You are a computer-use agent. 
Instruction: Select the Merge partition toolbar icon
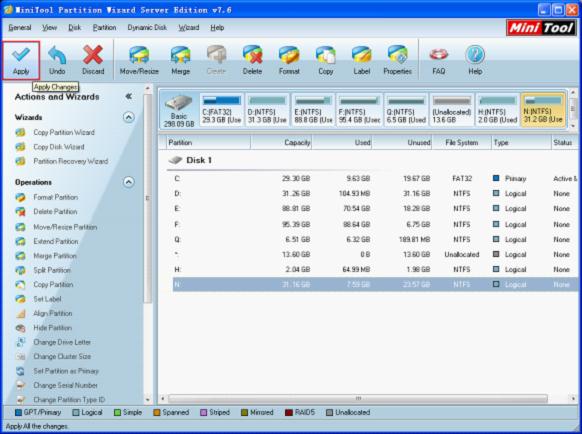180,60
